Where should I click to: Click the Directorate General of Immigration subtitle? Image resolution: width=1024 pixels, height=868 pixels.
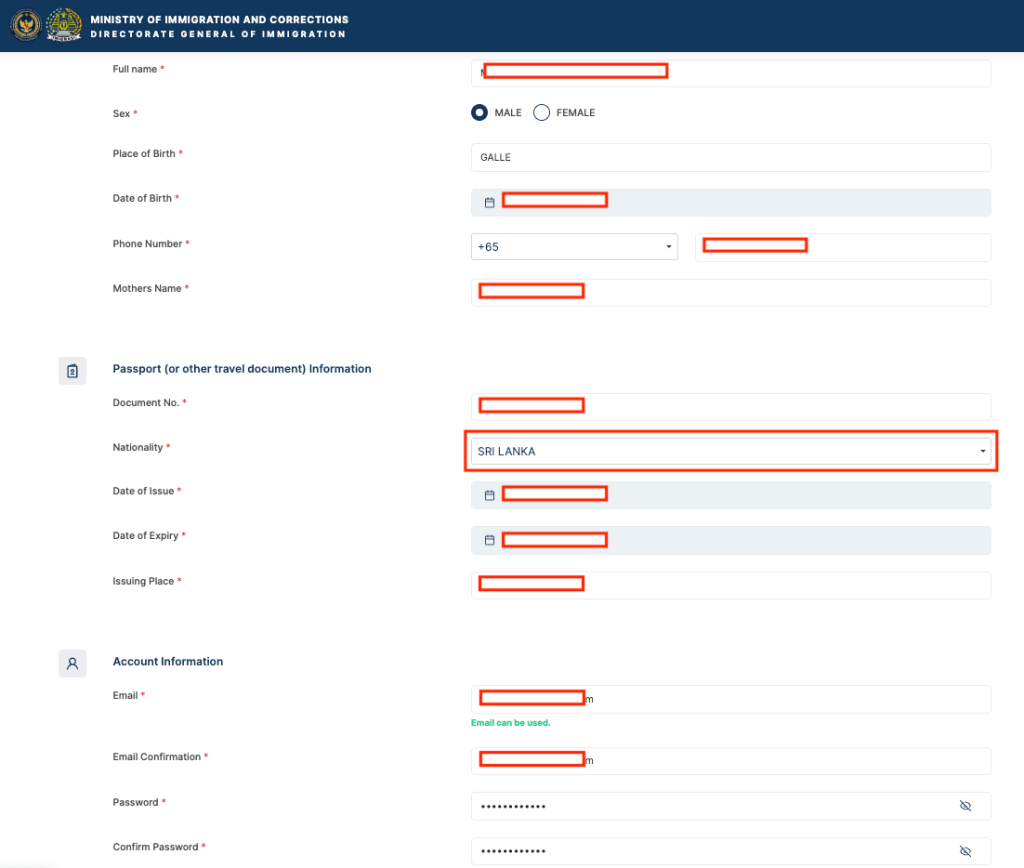[x=218, y=34]
